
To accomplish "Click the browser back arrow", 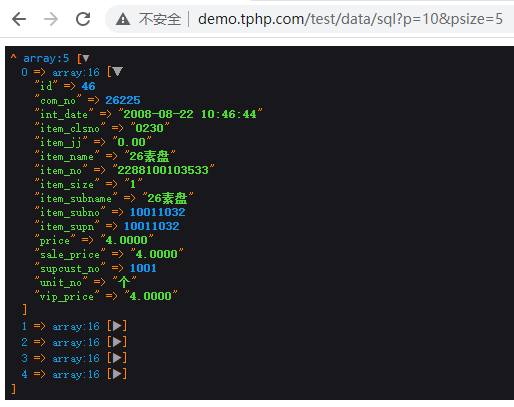I will (x=19, y=19).
